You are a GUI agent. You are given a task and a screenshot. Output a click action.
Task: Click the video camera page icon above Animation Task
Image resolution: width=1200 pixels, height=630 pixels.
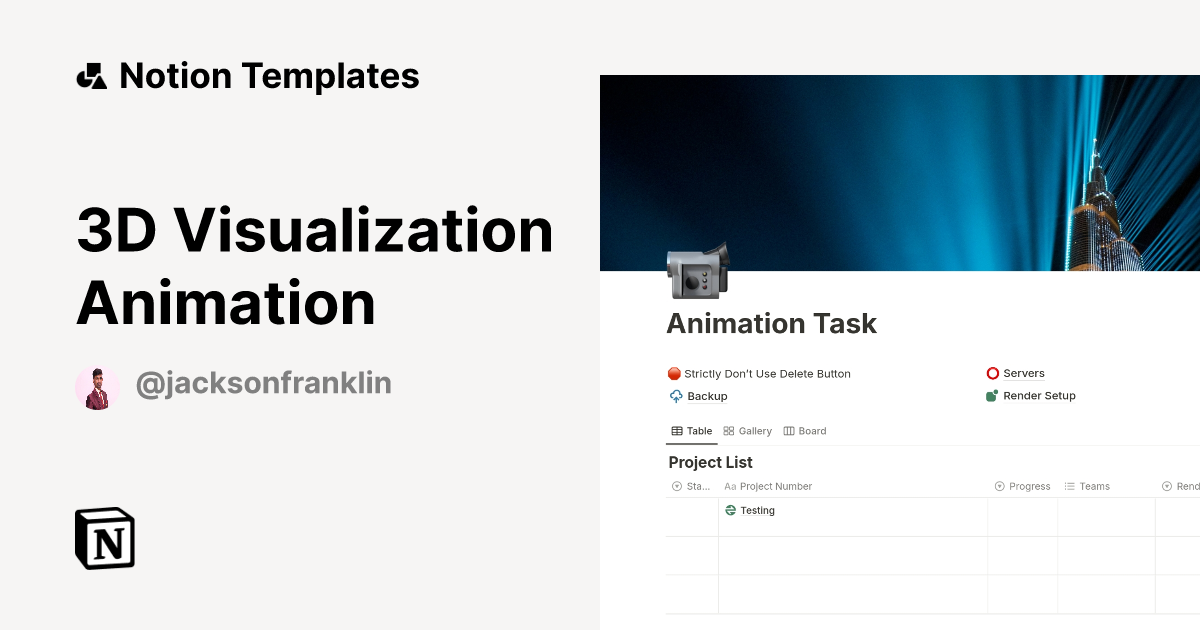point(700,270)
